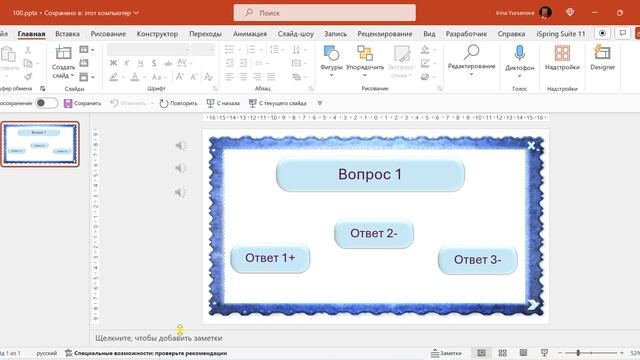Select the Вопрос 1 shape on slide

(x=370, y=174)
